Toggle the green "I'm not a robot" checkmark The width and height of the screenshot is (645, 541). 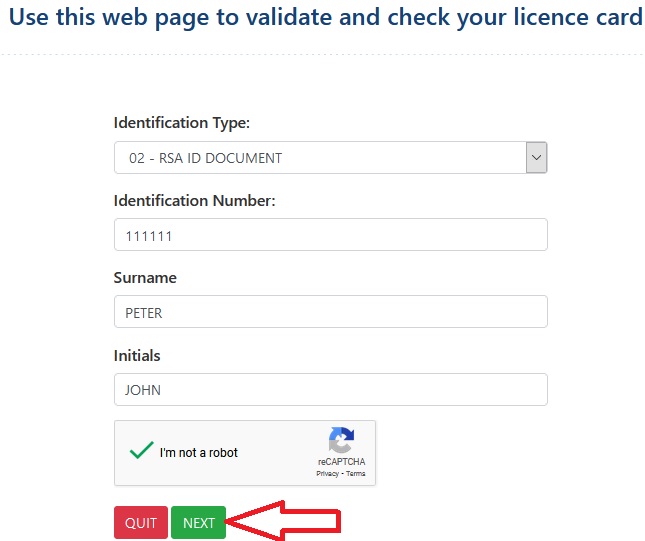tap(140, 451)
